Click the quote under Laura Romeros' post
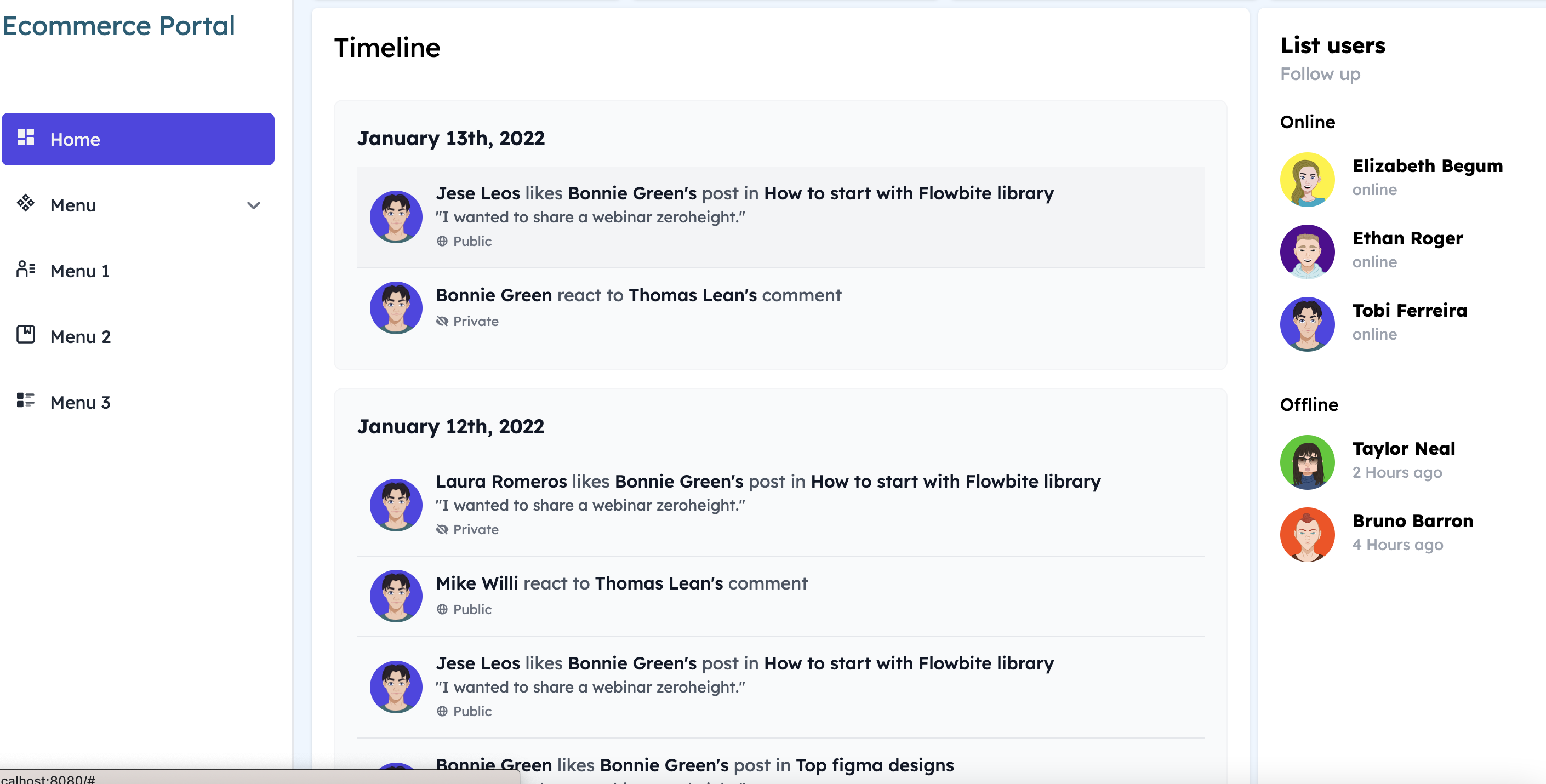 (590, 506)
